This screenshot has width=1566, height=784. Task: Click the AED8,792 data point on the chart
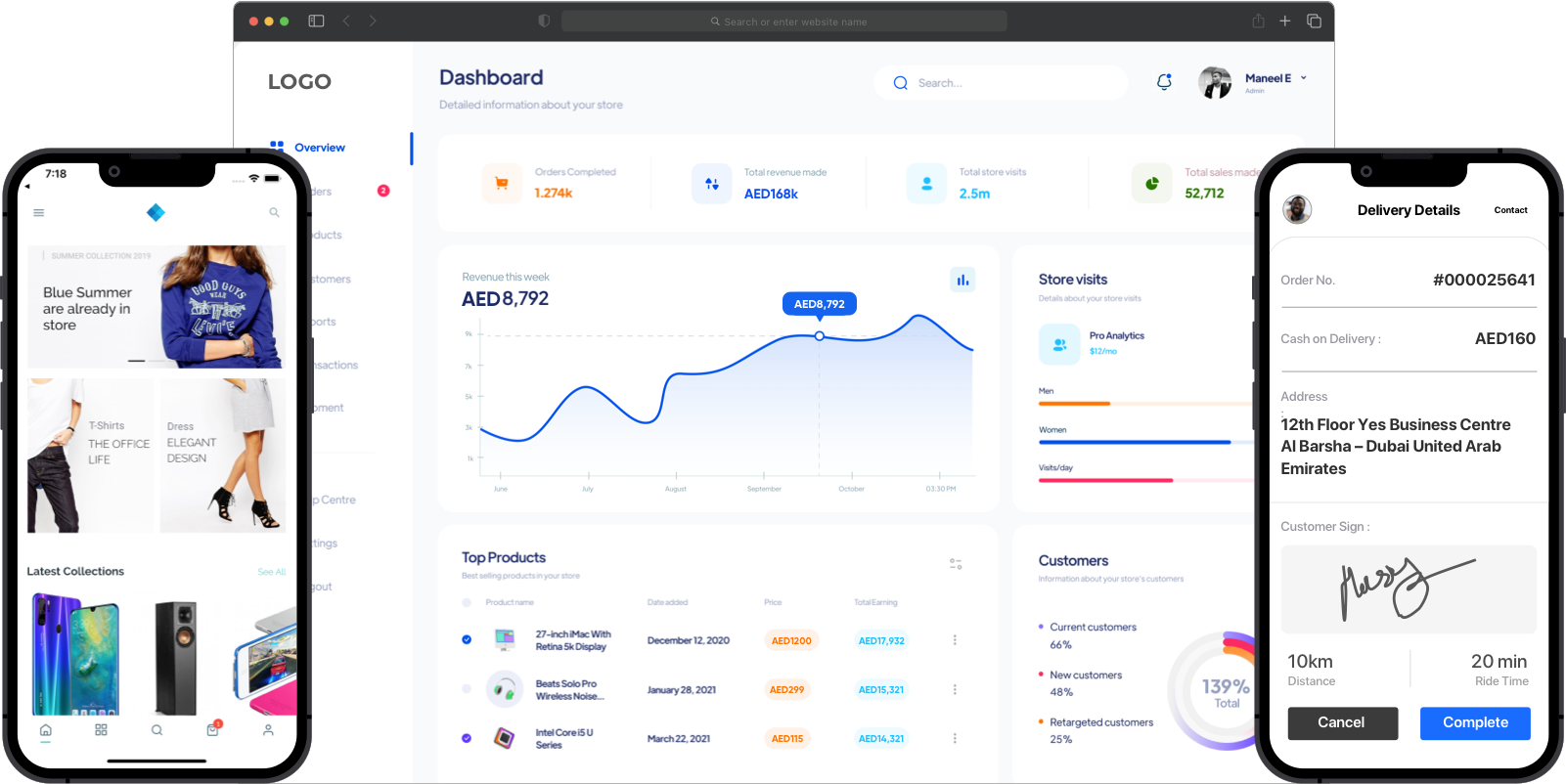click(820, 335)
